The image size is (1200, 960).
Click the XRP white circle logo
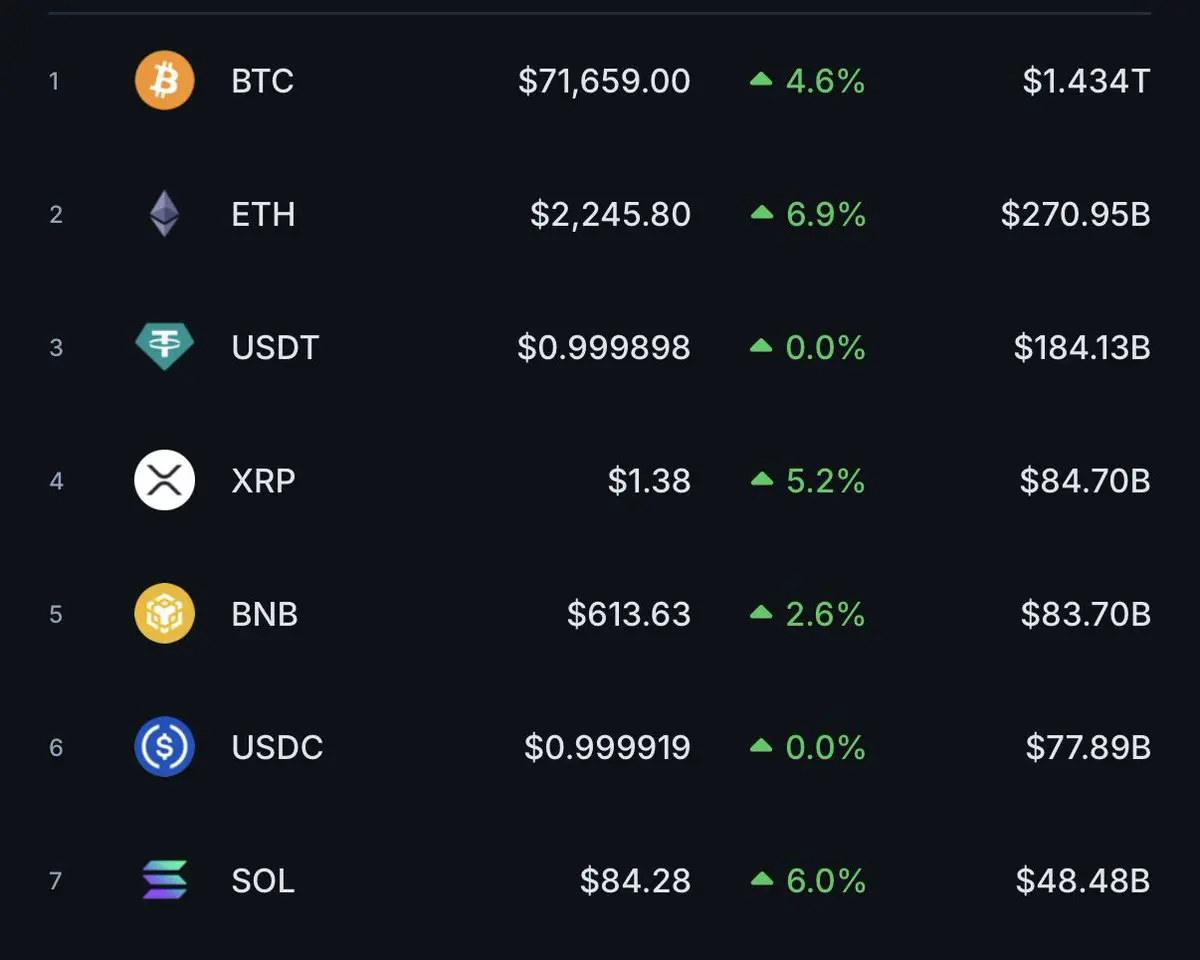pyautogui.click(x=164, y=481)
